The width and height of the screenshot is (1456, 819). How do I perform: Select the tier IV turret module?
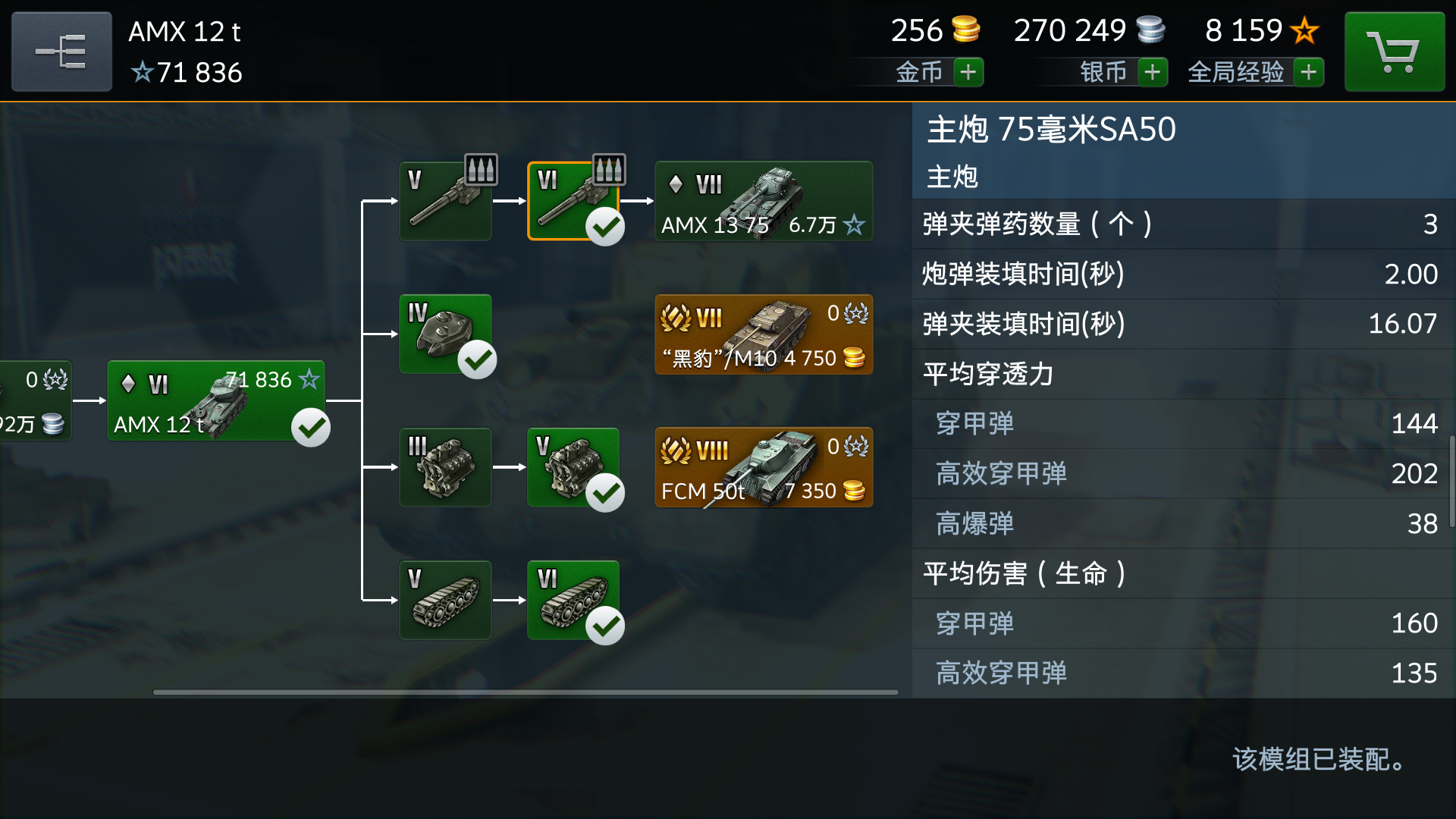click(446, 334)
